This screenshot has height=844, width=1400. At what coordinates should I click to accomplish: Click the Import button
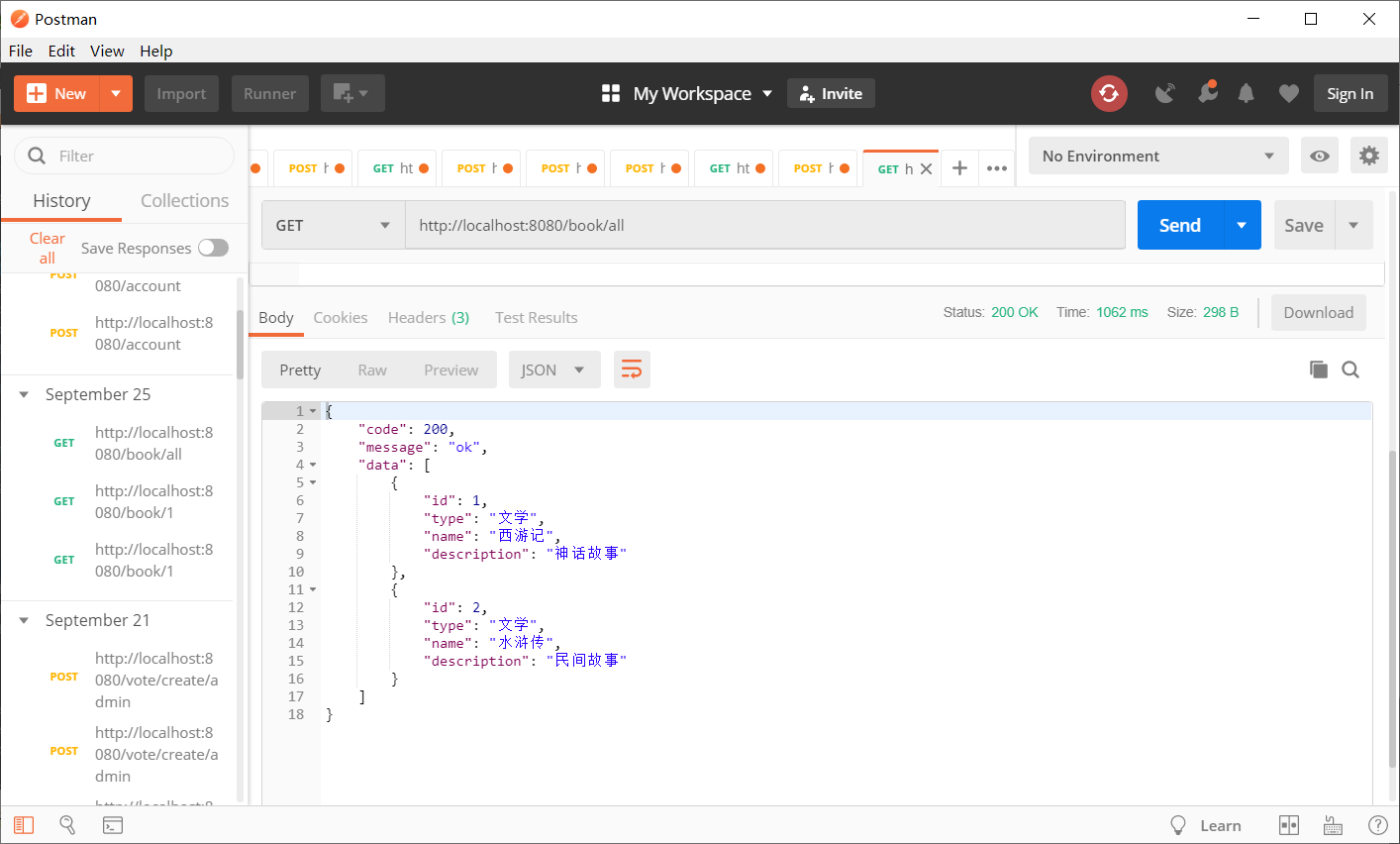(x=181, y=93)
